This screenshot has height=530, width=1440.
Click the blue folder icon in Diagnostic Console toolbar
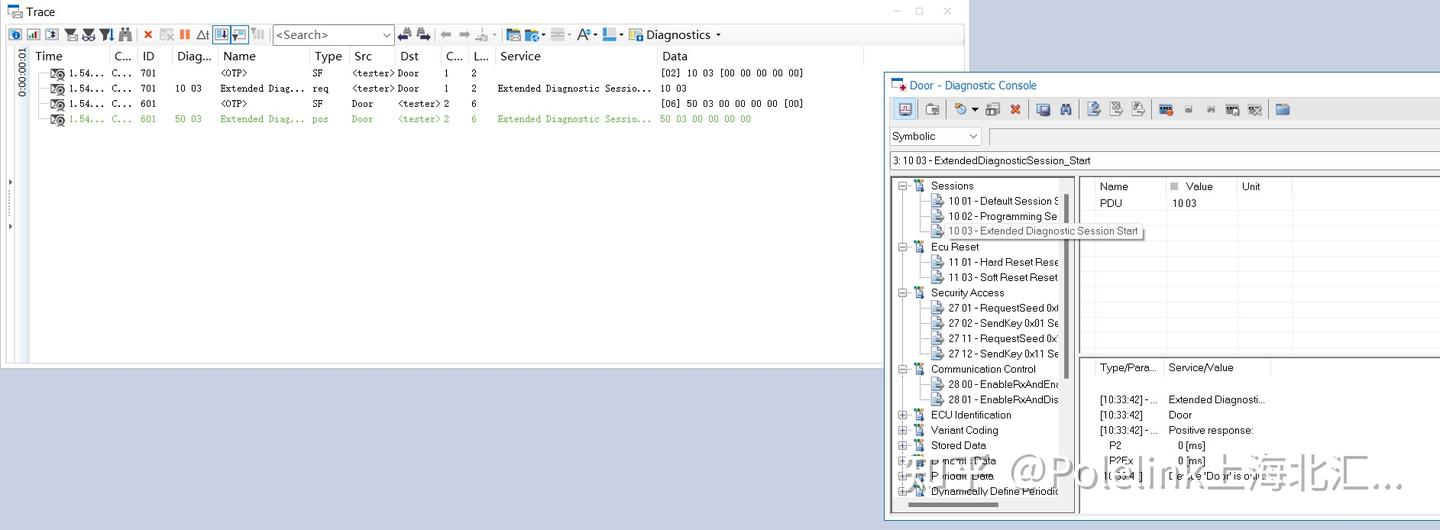pyautogui.click(x=1283, y=110)
